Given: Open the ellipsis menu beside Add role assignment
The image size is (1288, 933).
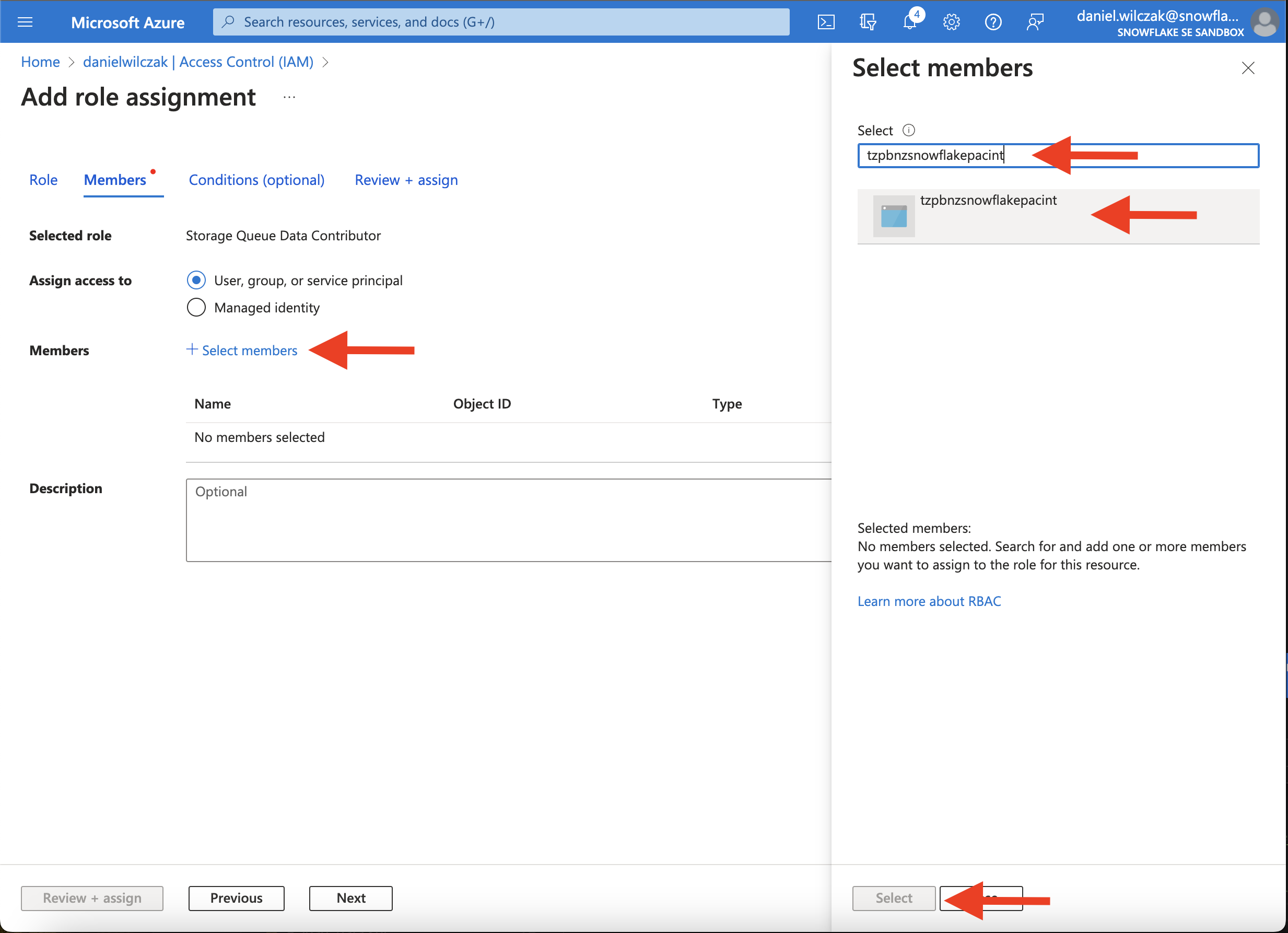Looking at the screenshot, I should [289, 97].
